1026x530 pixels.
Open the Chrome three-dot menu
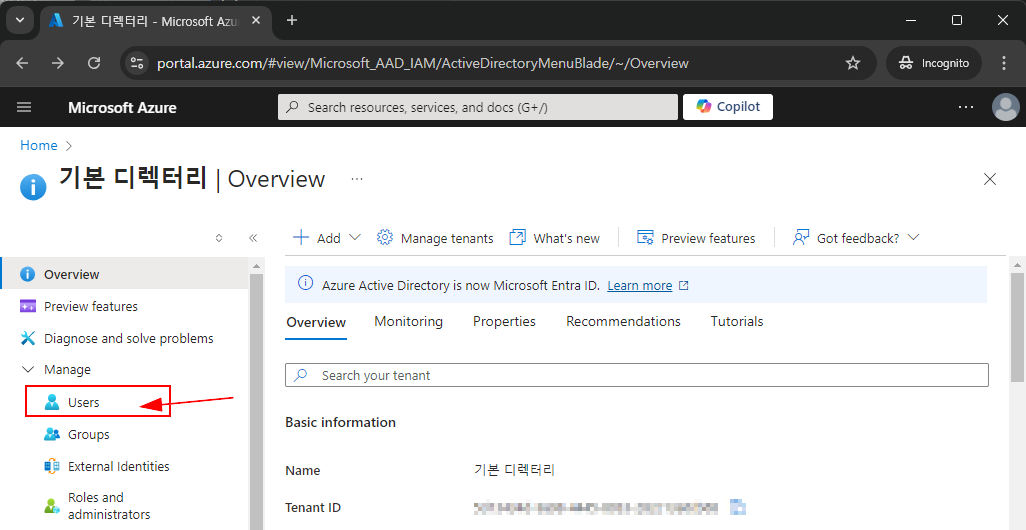coord(1004,63)
